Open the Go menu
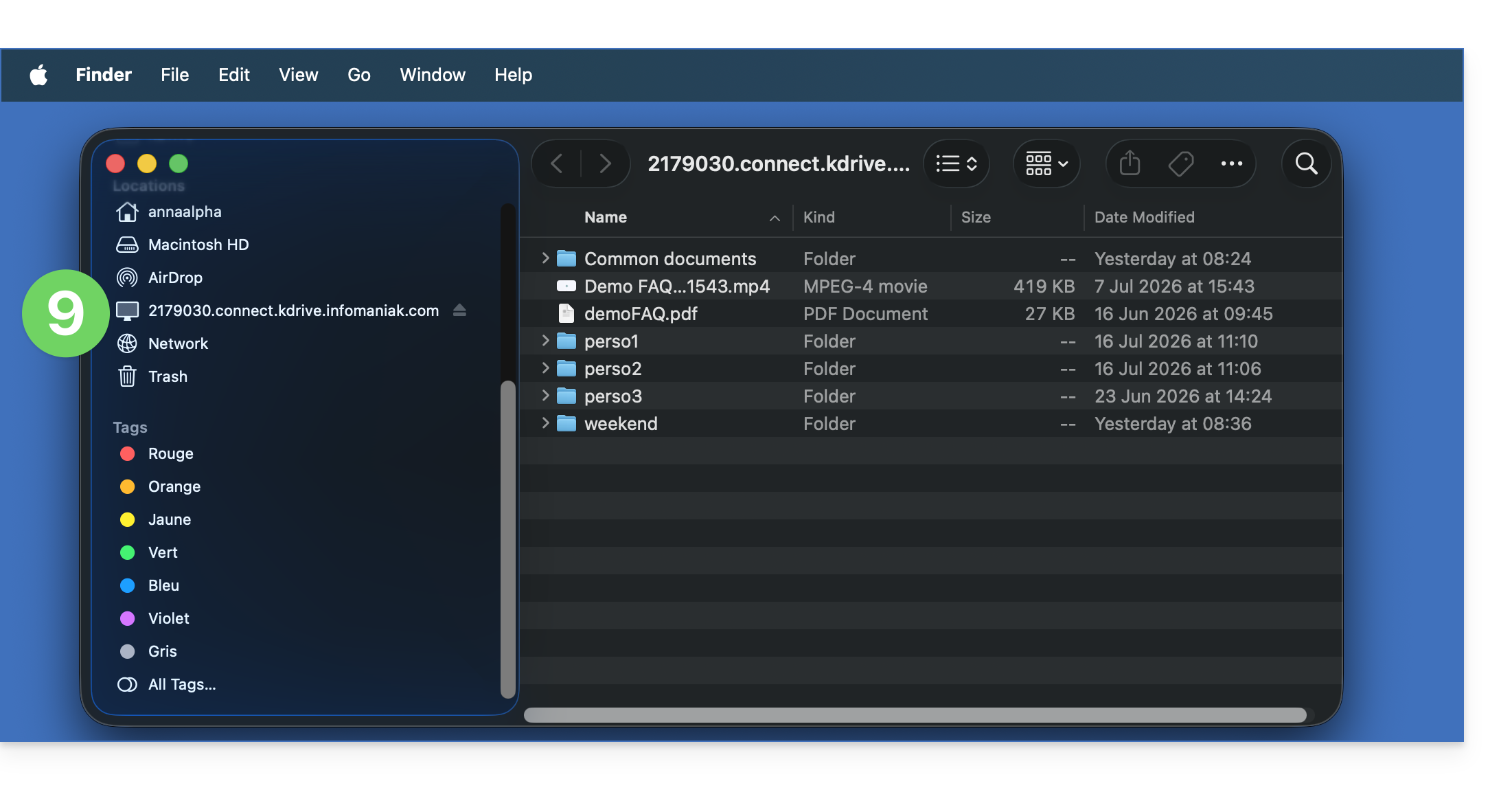 click(x=359, y=75)
